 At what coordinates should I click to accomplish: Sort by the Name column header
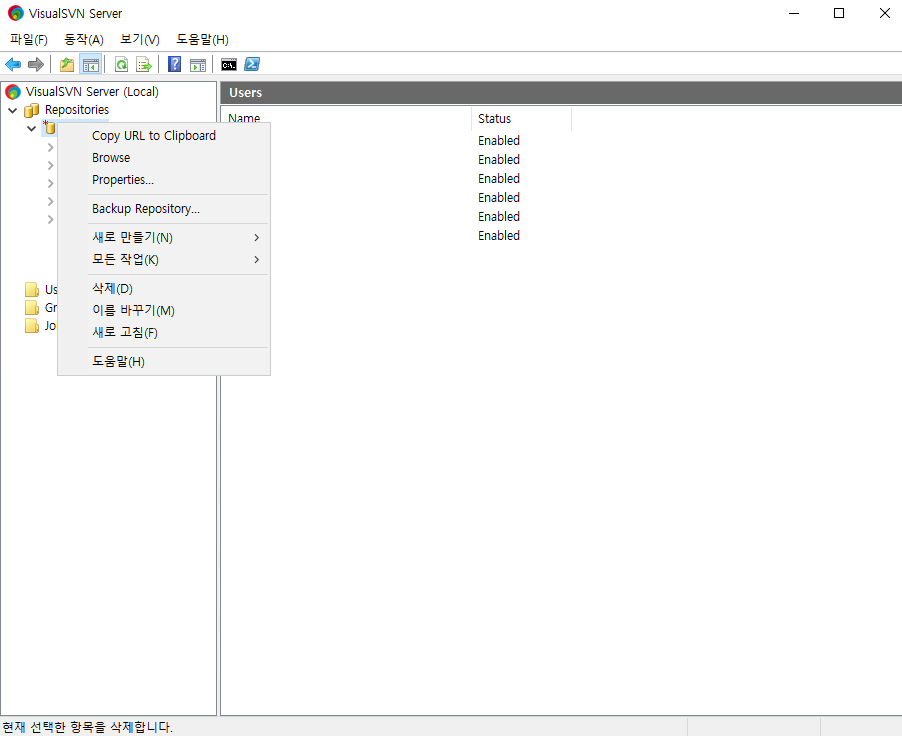coord(346,119)
